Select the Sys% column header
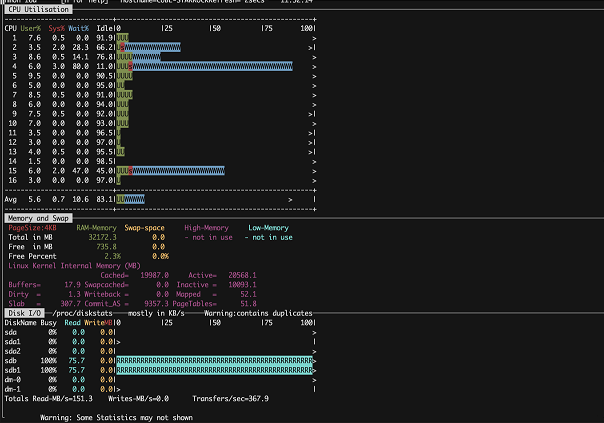The width and height of the screenshot is (604, 423). 56,29
